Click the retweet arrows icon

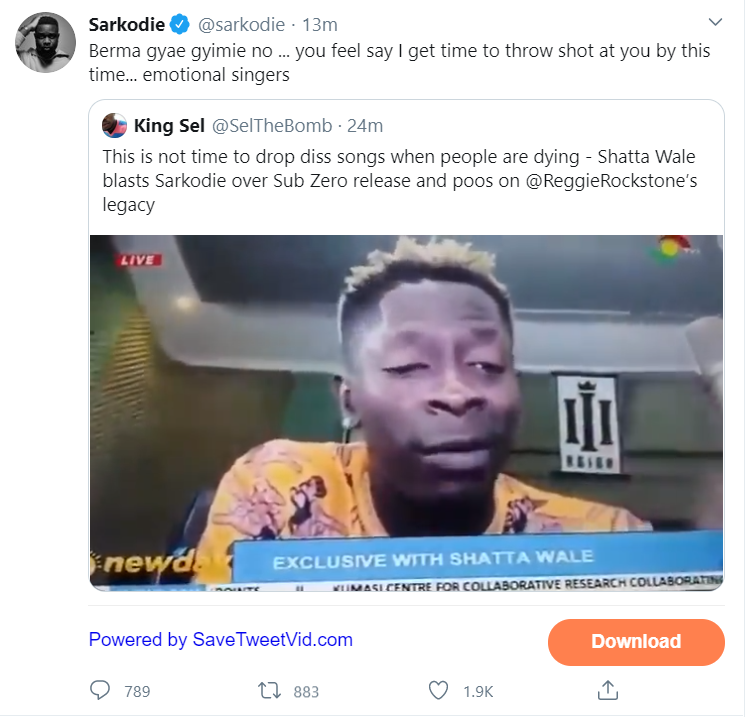[268, 690]
